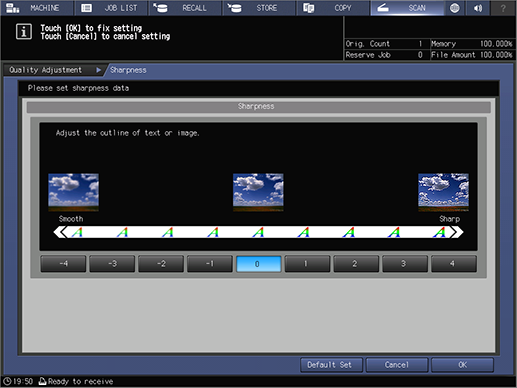Go to the STORE tab
The height and width of the screenshot is (388, 517).
[x=259, y=8]
